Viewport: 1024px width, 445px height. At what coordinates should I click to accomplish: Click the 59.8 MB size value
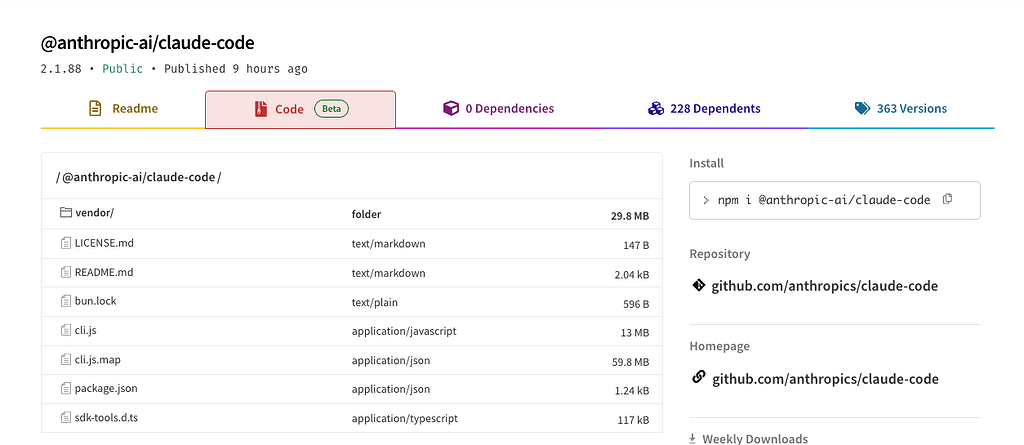pos(630,361)
